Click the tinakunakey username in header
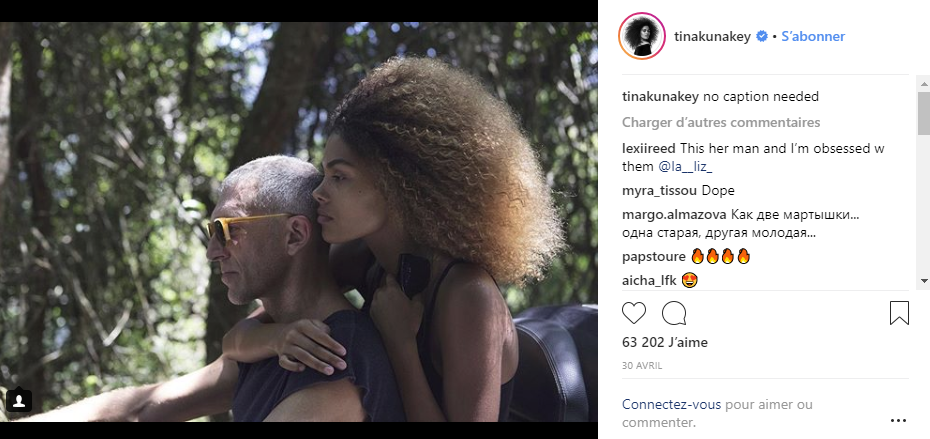Screen dimensions: 930x439 (x=712, y=36)
